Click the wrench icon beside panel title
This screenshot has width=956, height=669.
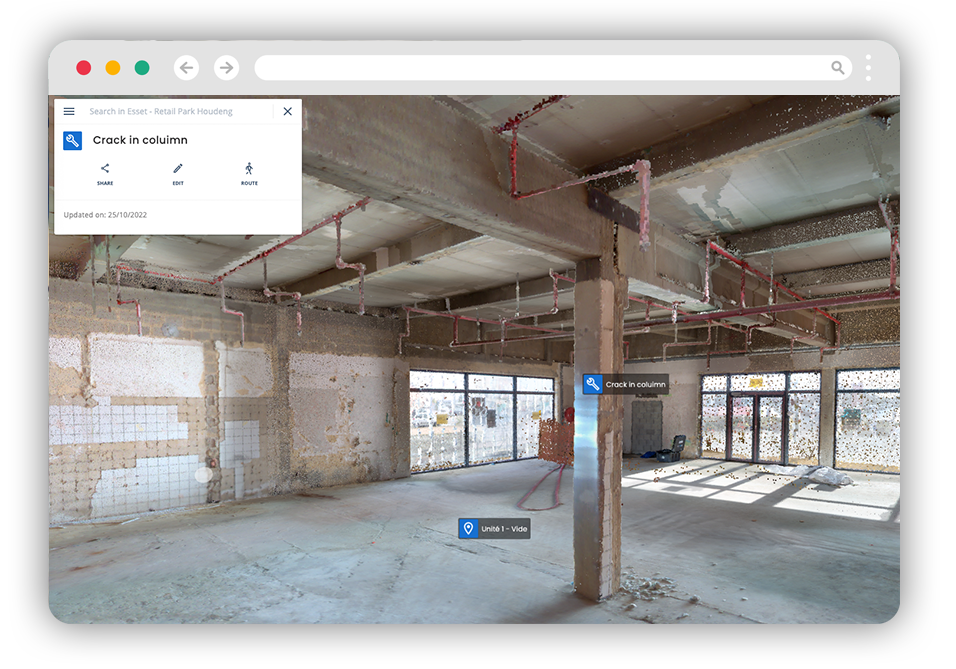tap(73, 141)
